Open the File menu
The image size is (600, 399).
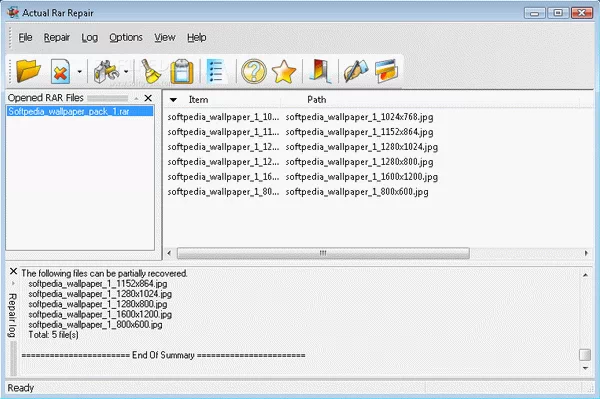coord(25,37)
